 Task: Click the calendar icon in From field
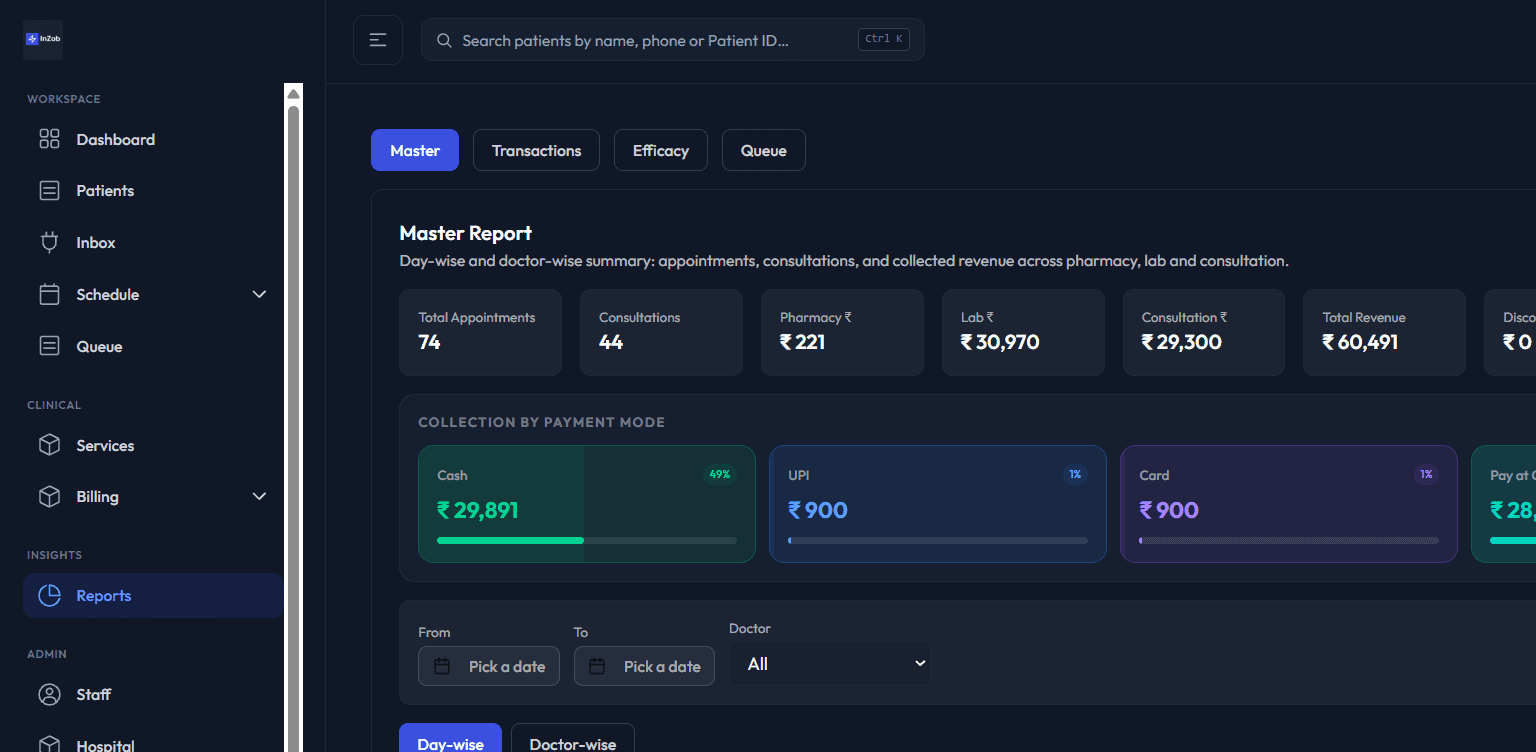(x=442, y=666)
